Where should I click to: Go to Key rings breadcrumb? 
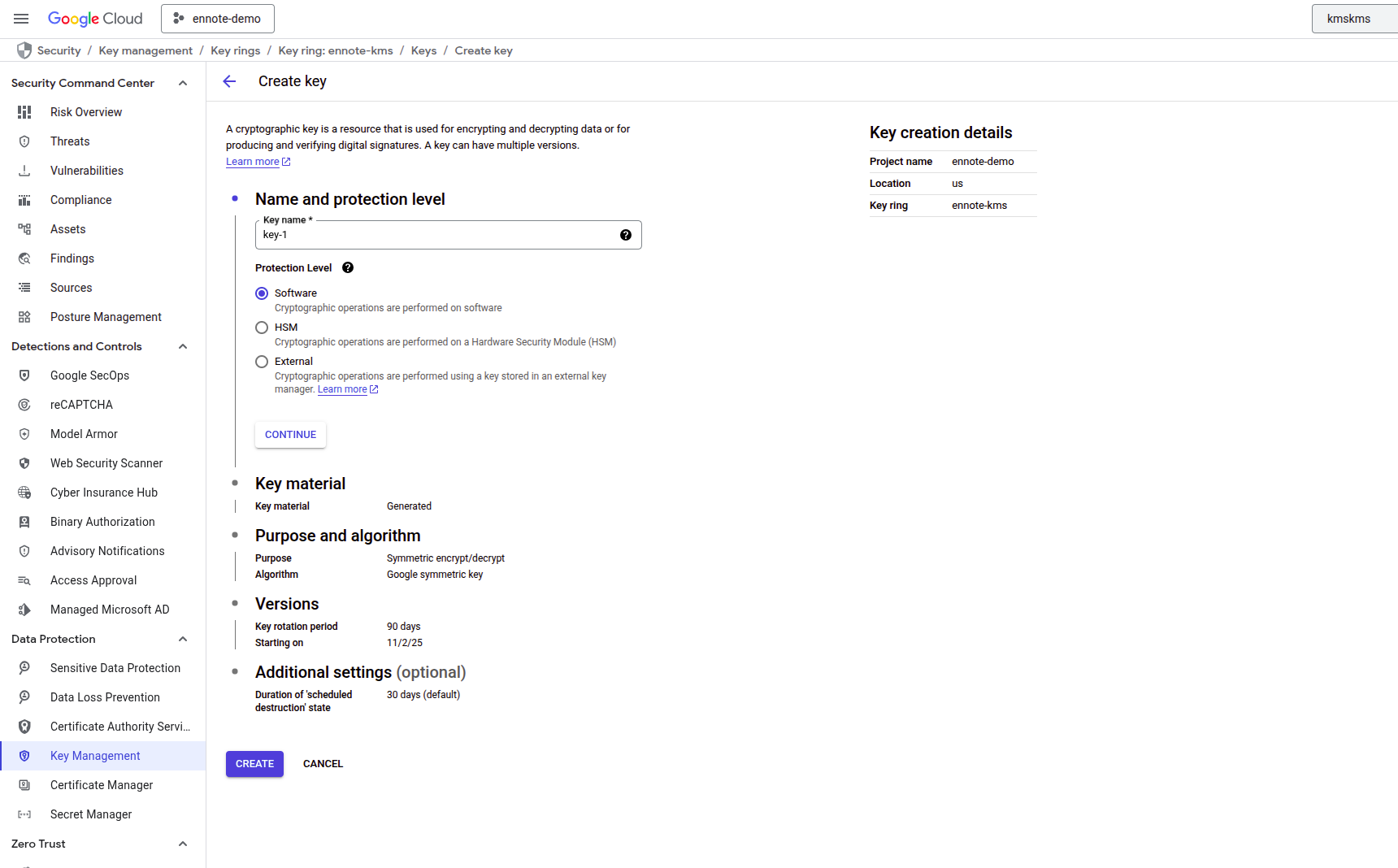[236, 50]
